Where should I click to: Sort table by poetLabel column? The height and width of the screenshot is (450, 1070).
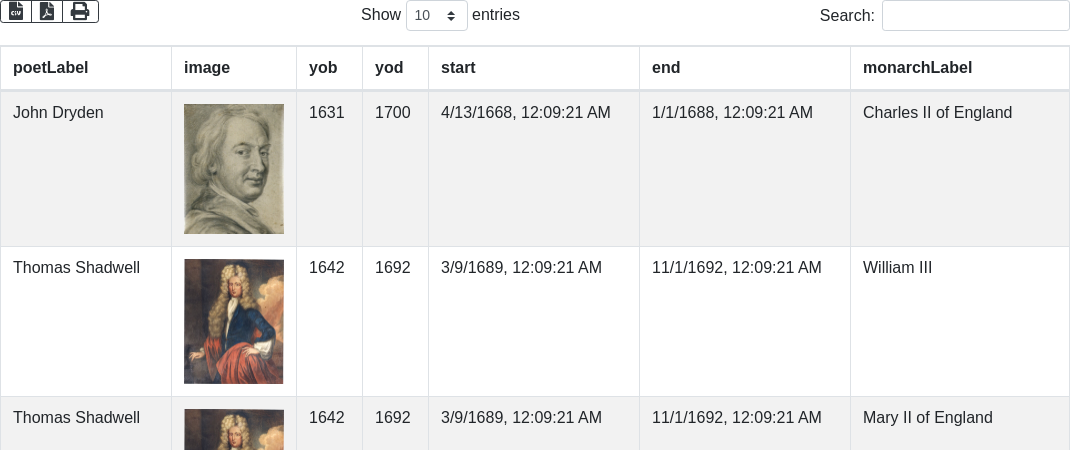click(x=51, y=68)
